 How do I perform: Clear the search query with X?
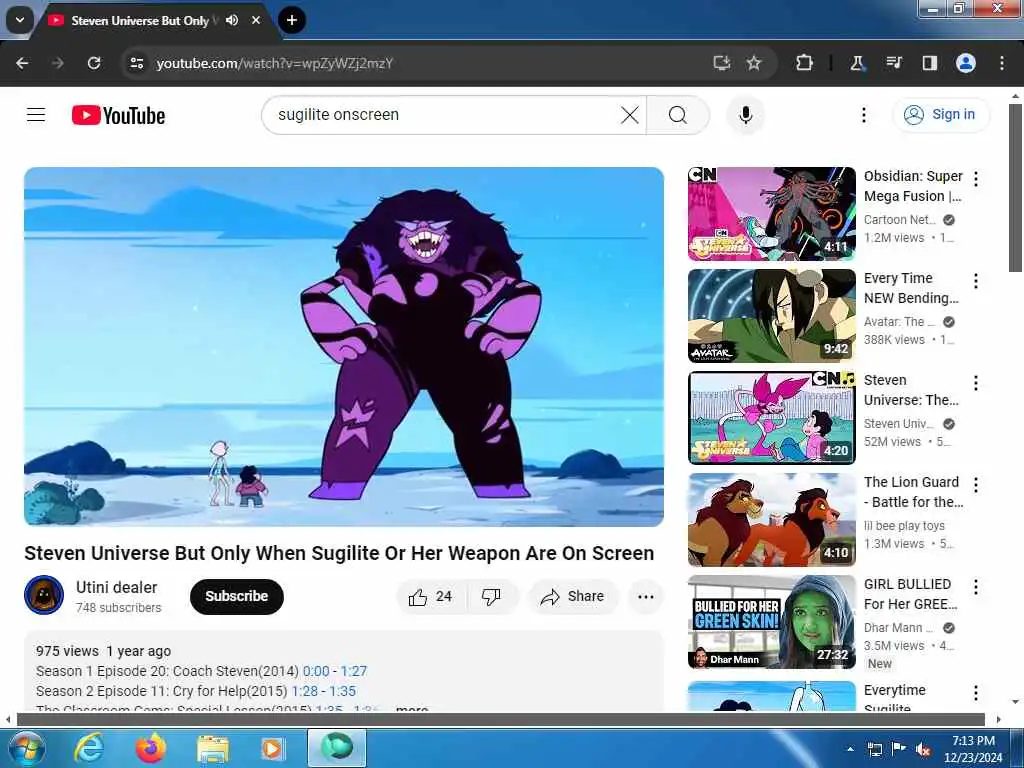pos(630,116)
